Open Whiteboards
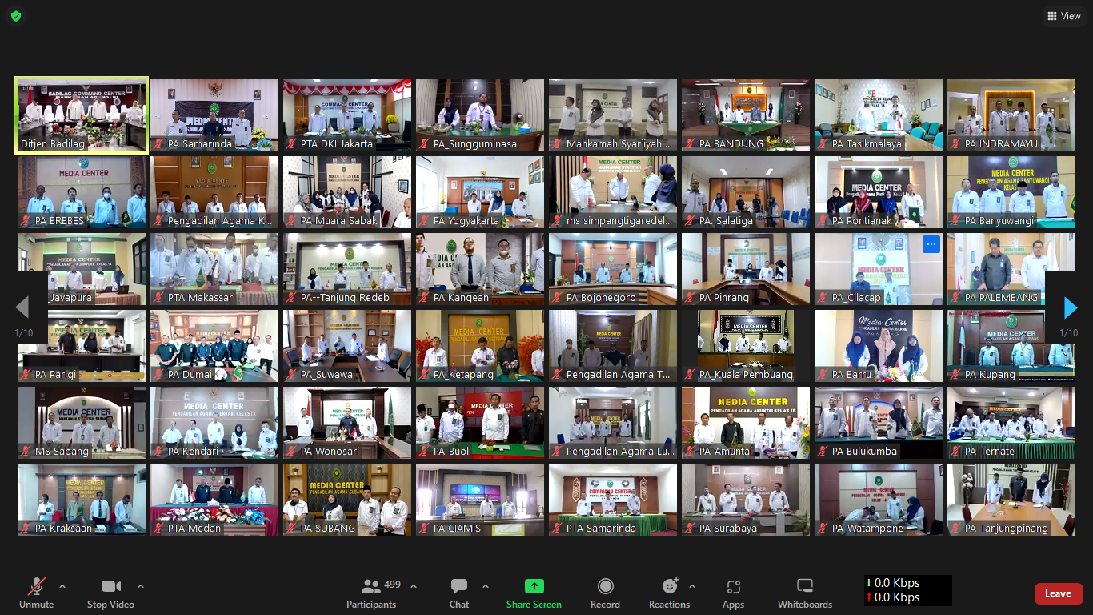The width and height of the screenshot is (1093, 615). pyautogui.click(x=805, y=591)
